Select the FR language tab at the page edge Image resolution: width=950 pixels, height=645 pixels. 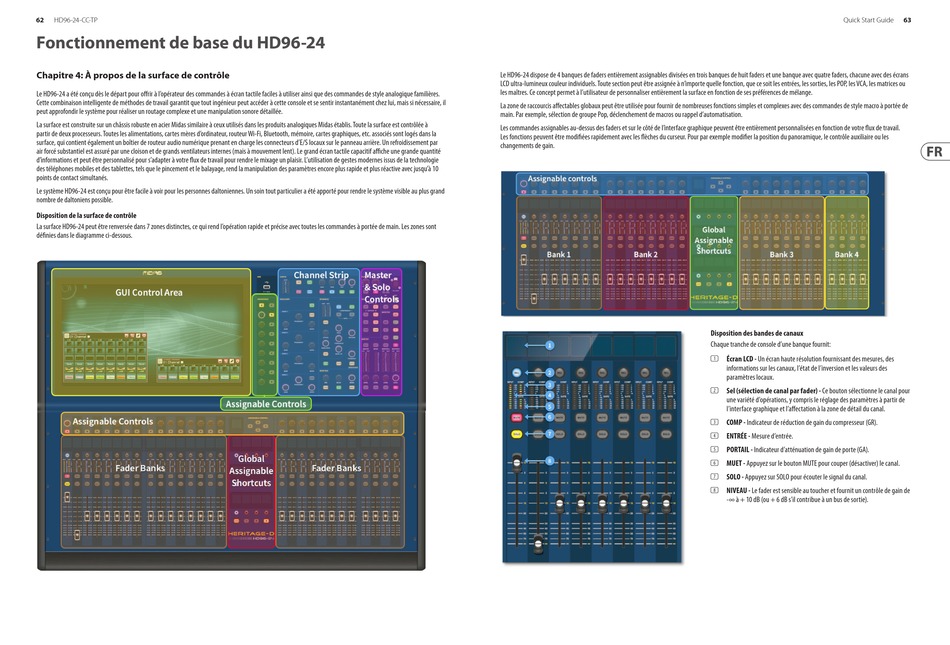(x=935, y=151)
